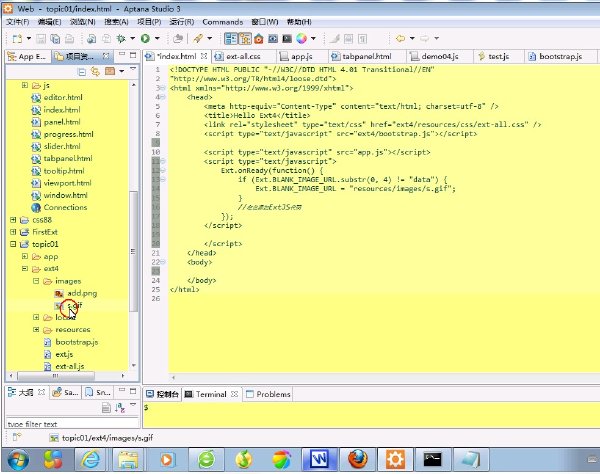This screenshot has height=474, width=600.
Task: Click the New file toolbar icon
Action: click(18, 39)
